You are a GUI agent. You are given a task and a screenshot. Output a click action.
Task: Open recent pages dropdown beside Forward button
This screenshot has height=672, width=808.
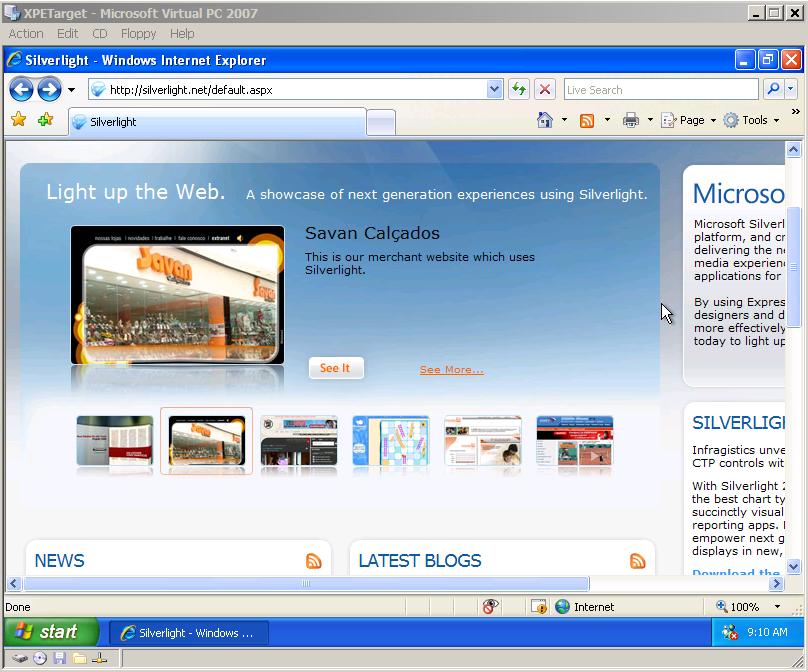(x=71, y=90)
